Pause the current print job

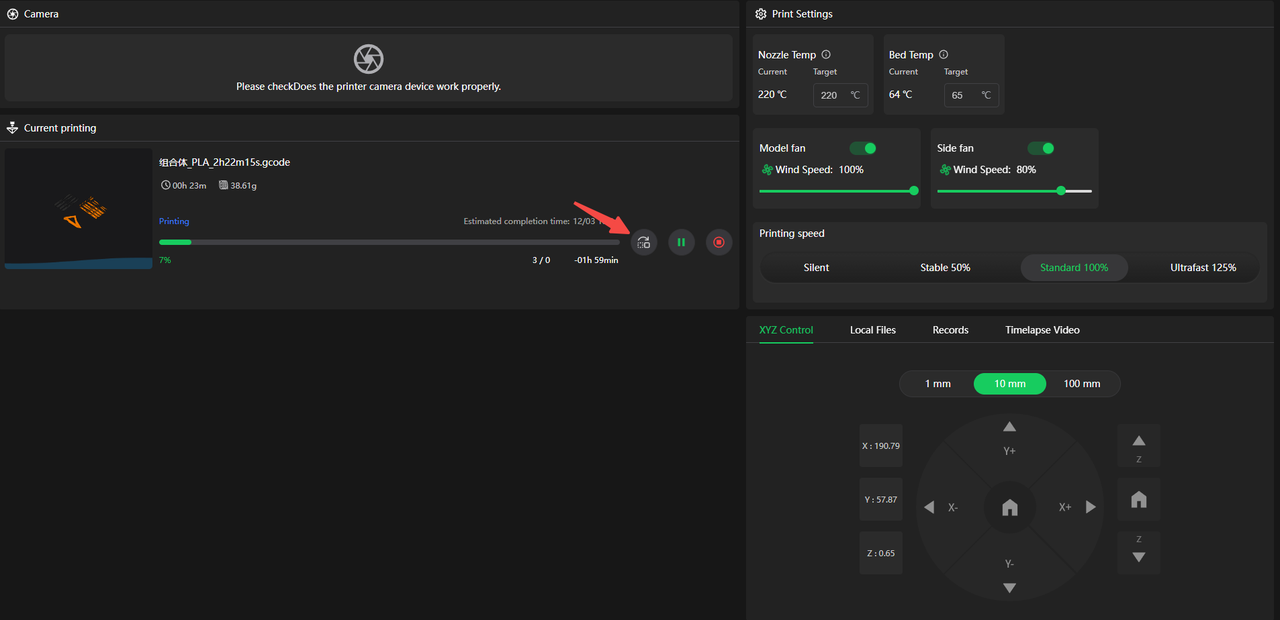click(681, 242)
